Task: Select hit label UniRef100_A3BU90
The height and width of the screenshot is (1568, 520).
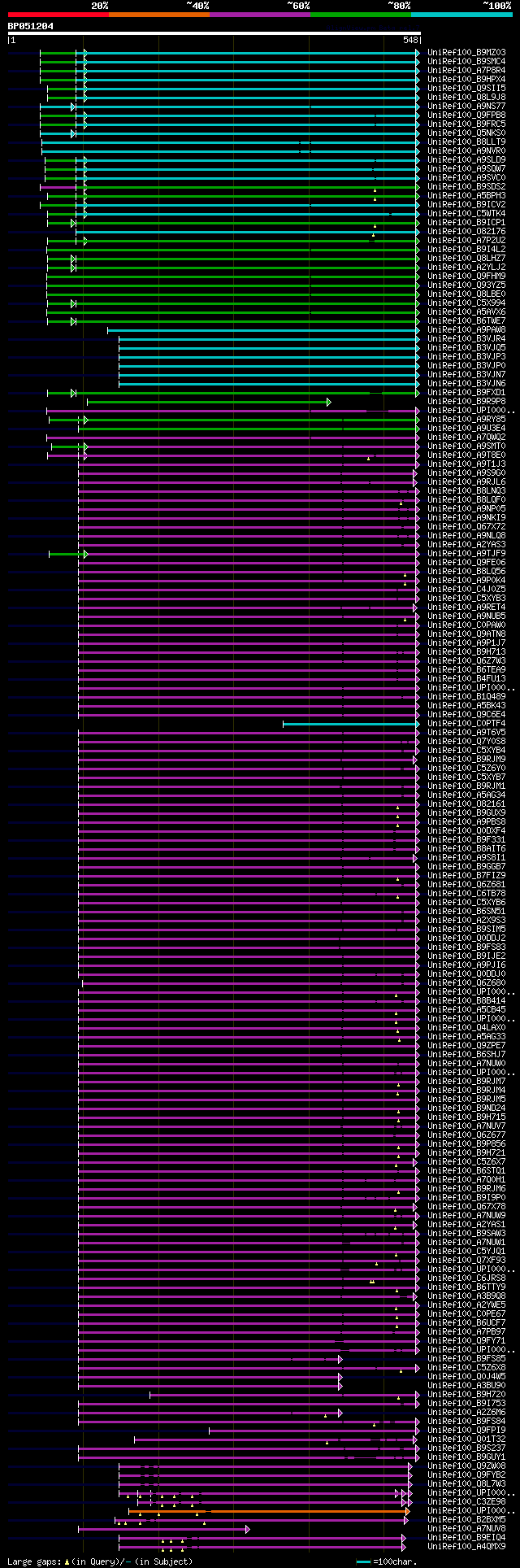Action: 466,1385
